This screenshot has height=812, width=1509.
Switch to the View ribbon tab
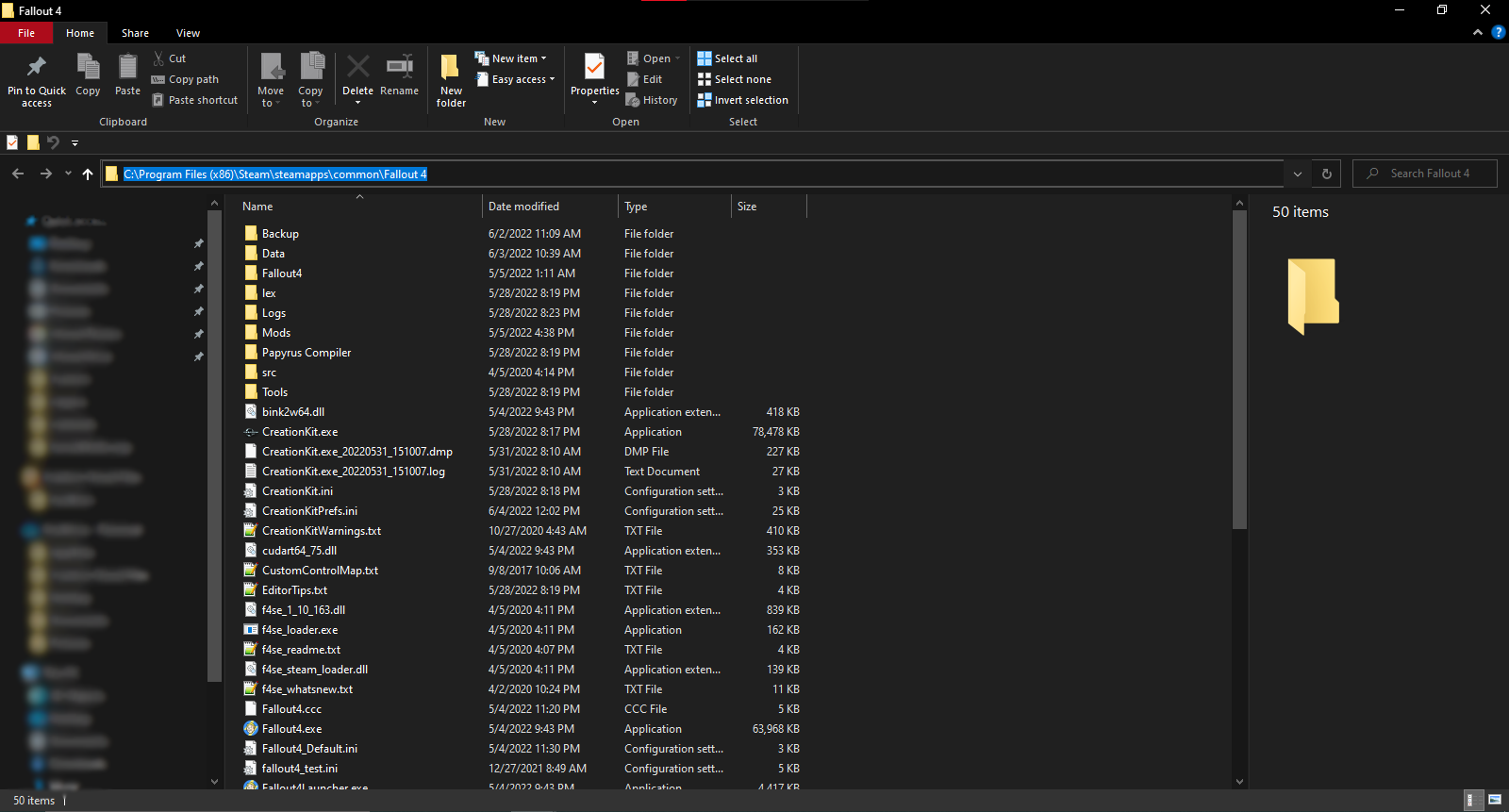188,33
